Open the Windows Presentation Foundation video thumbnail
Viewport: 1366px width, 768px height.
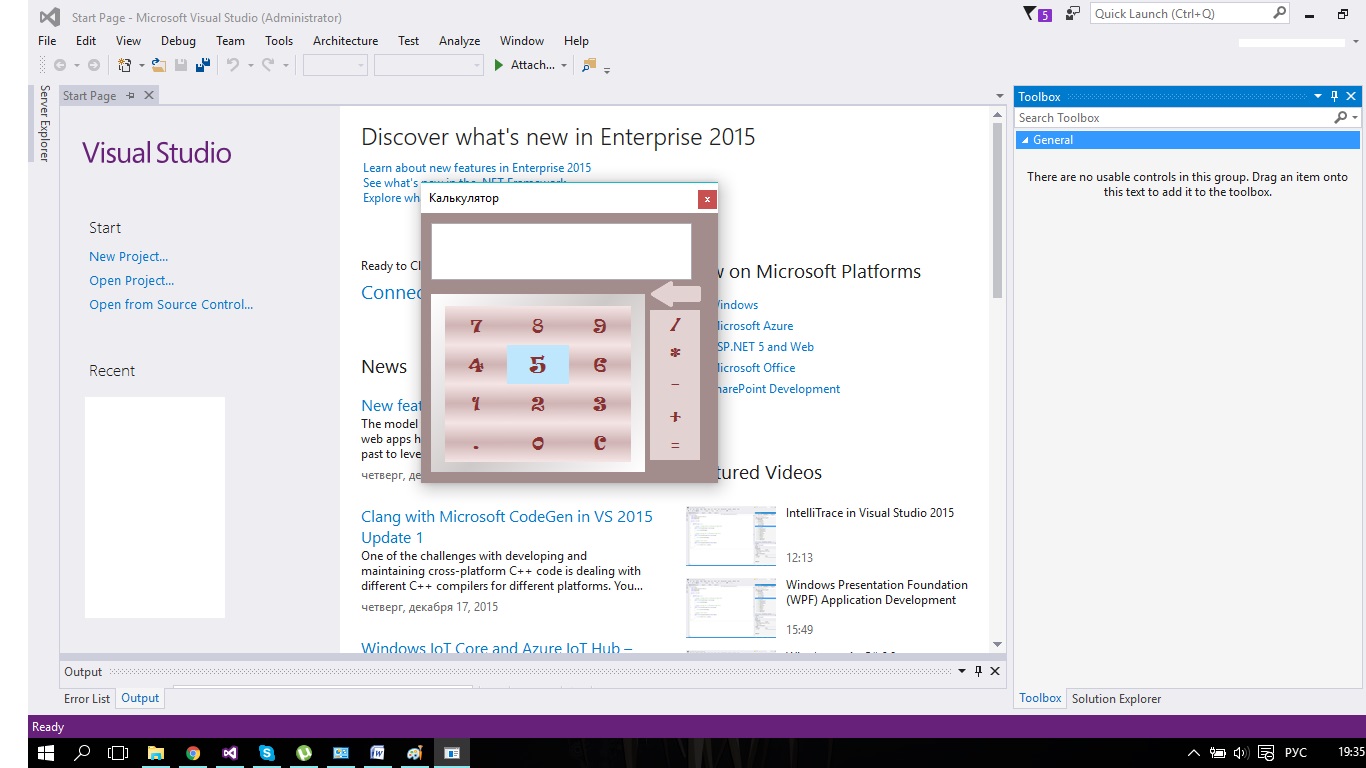tap(731, 608)
